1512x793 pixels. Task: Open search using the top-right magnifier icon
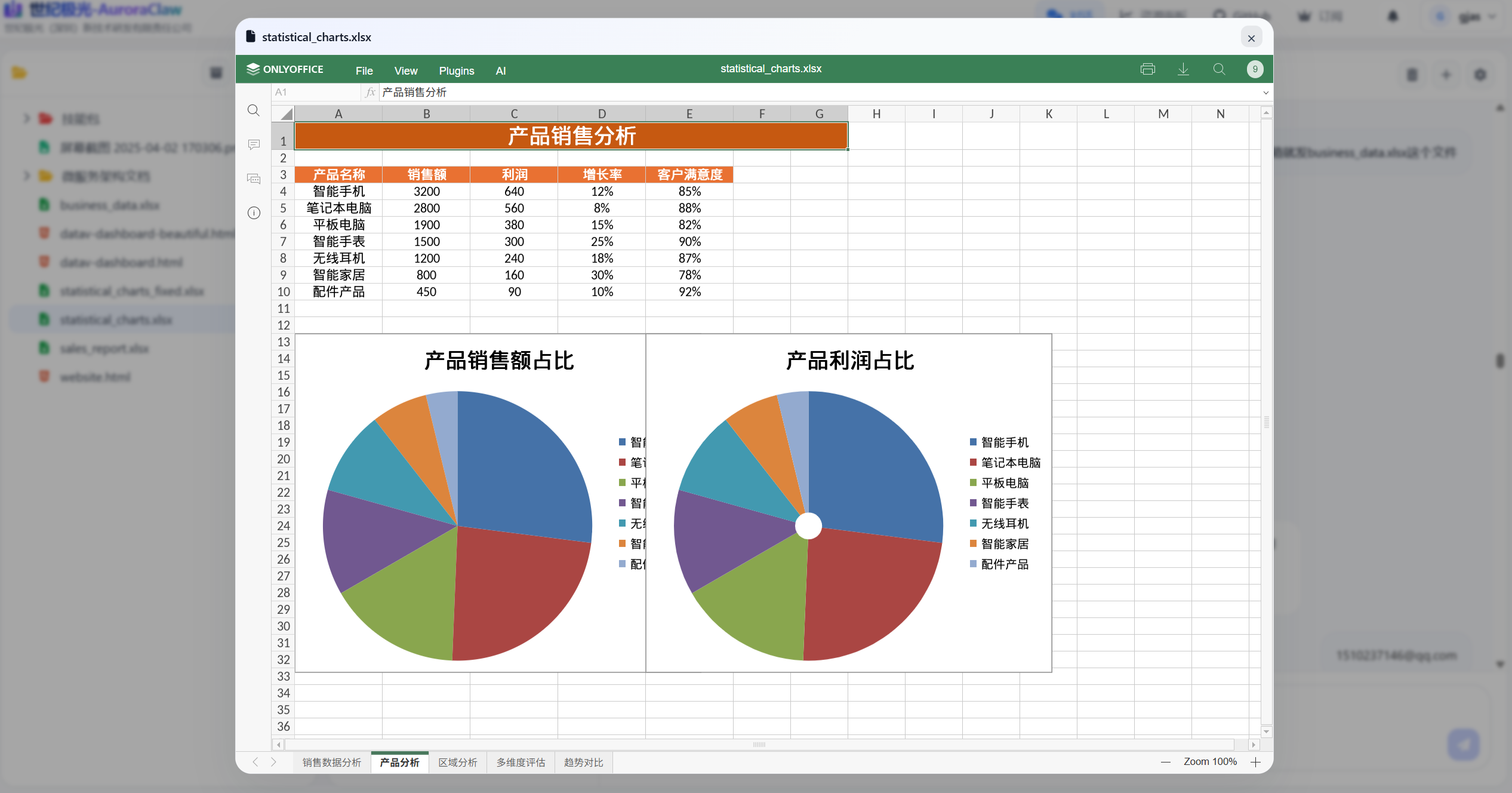pos(1219,69)
